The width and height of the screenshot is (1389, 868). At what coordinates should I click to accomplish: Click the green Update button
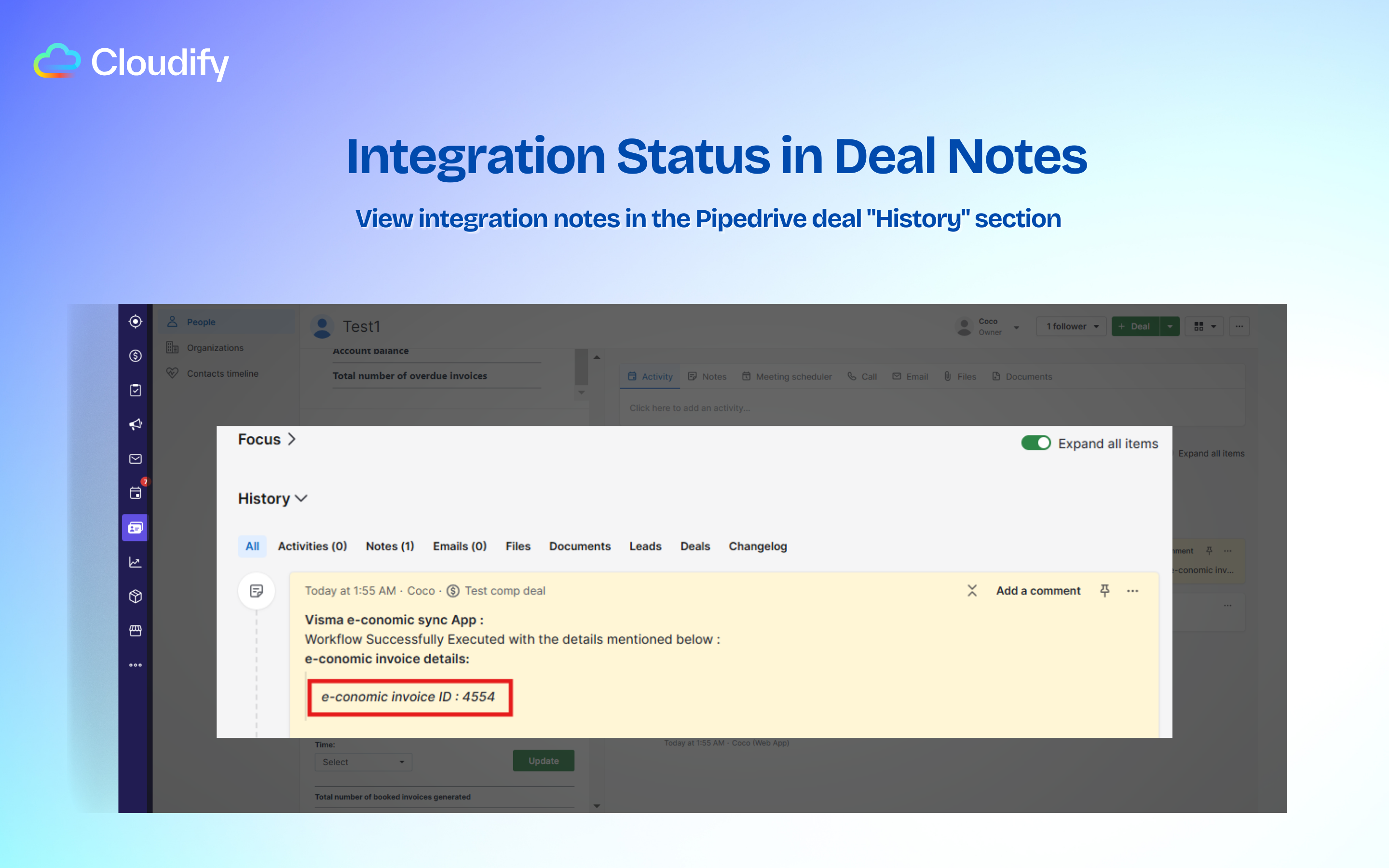[x=544, y=760]
